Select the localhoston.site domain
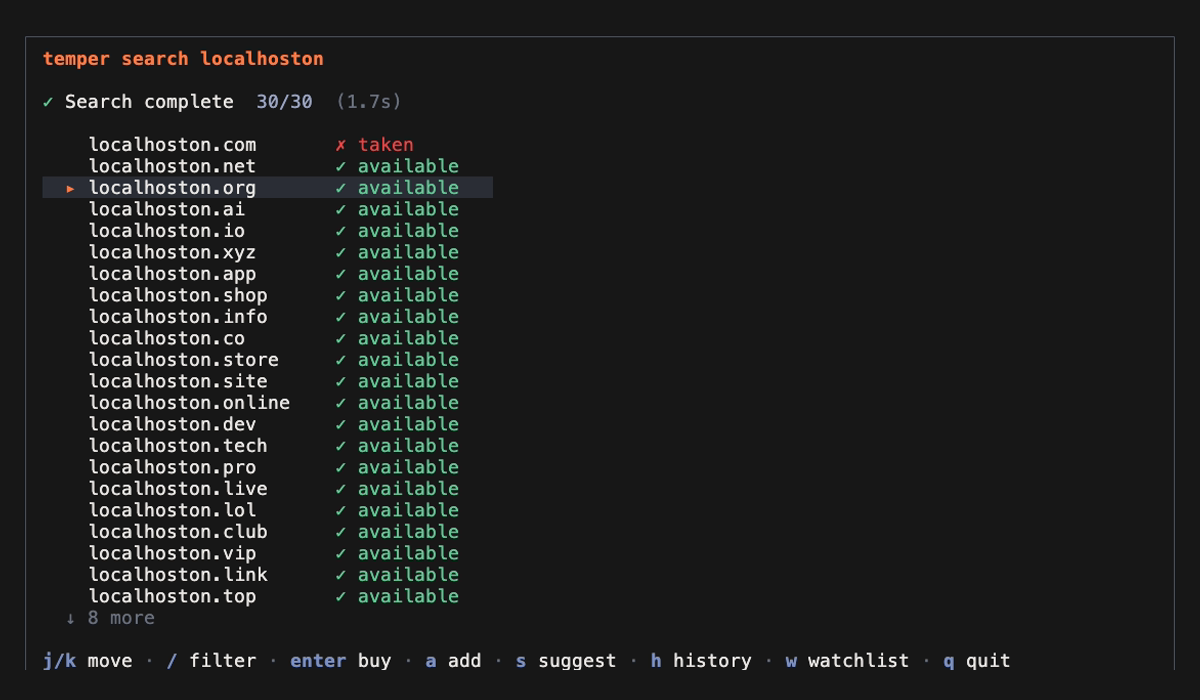 click(178, 381)
